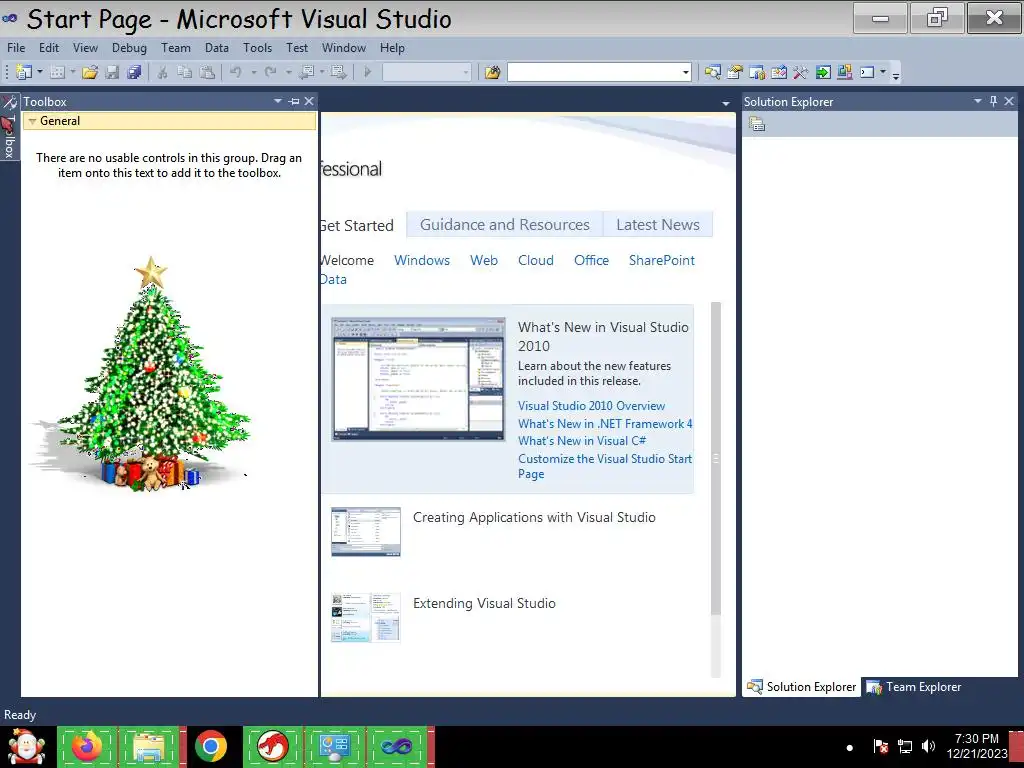Open the Find combo box dropdown arrow
The image size is (1024, 768).
pos(685,72)
